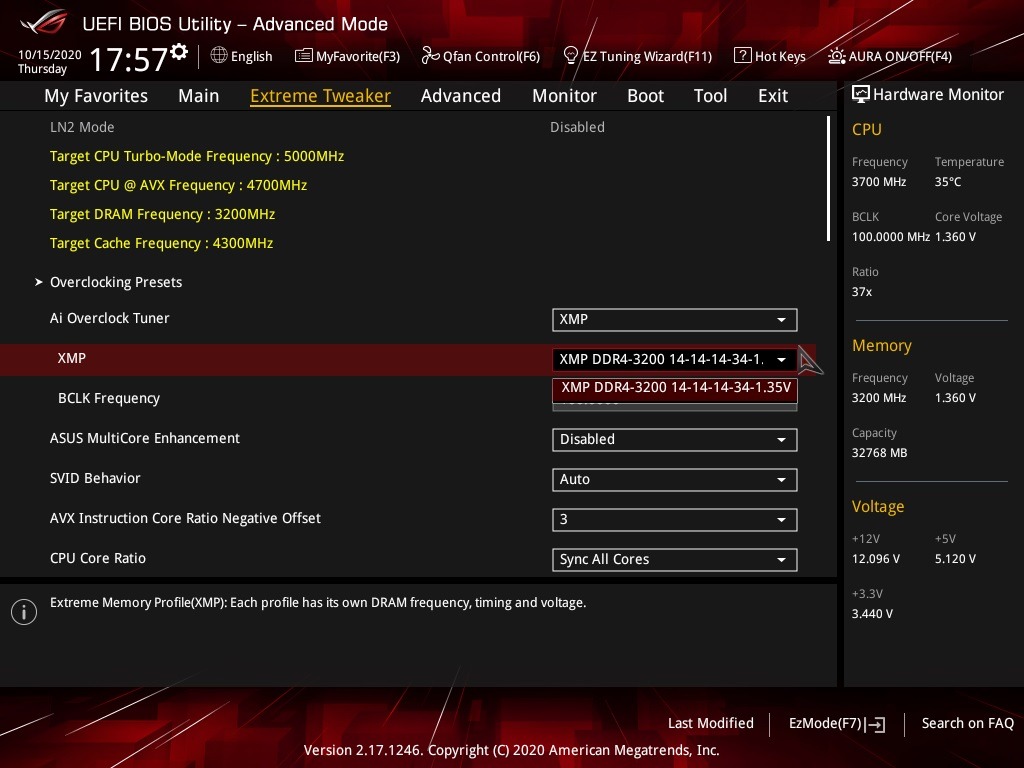
Task: Click the Qfan Control fan icon
Action: pyautogui.click(x=430, y=56)
